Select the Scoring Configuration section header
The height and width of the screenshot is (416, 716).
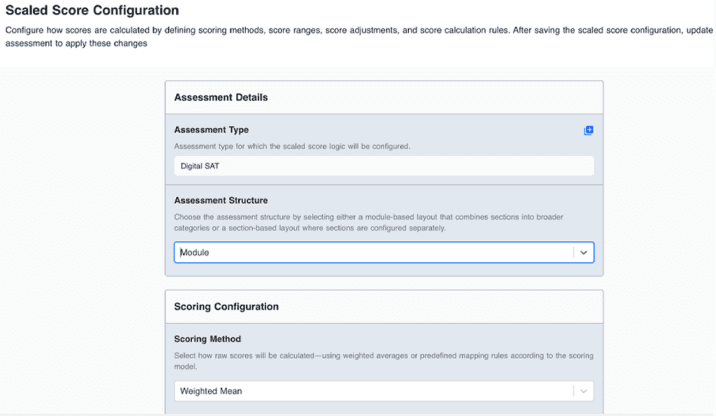click(226, 306)
